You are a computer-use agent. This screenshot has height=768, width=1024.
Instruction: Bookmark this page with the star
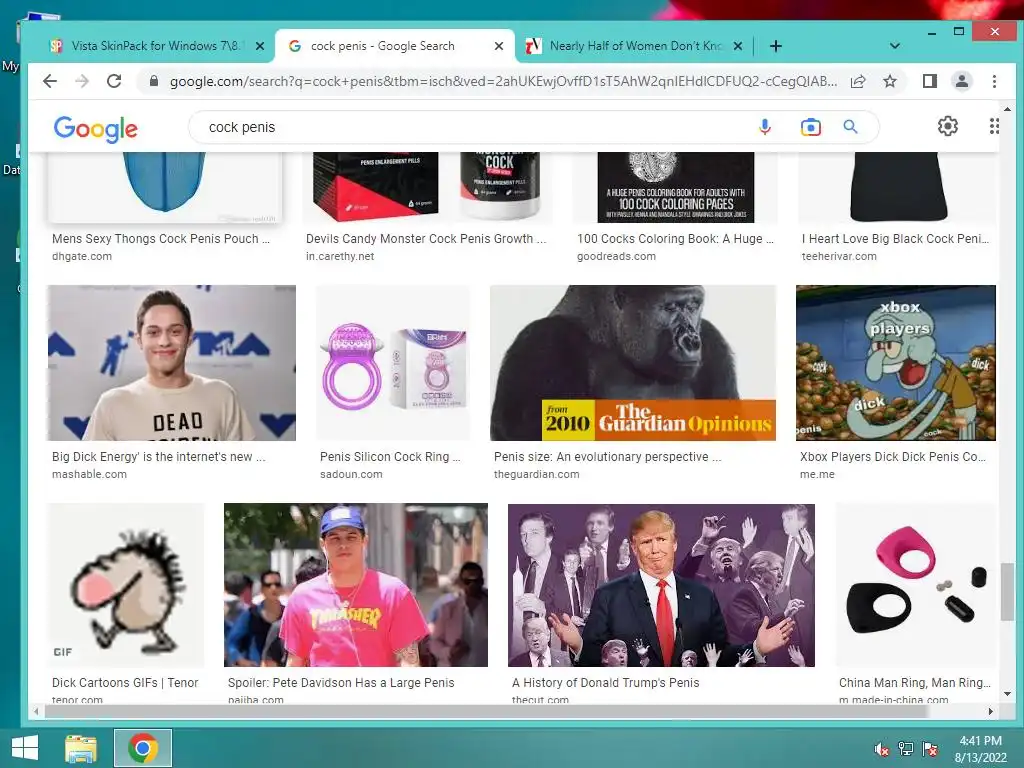pyautogui.click(x=889, y=81)
